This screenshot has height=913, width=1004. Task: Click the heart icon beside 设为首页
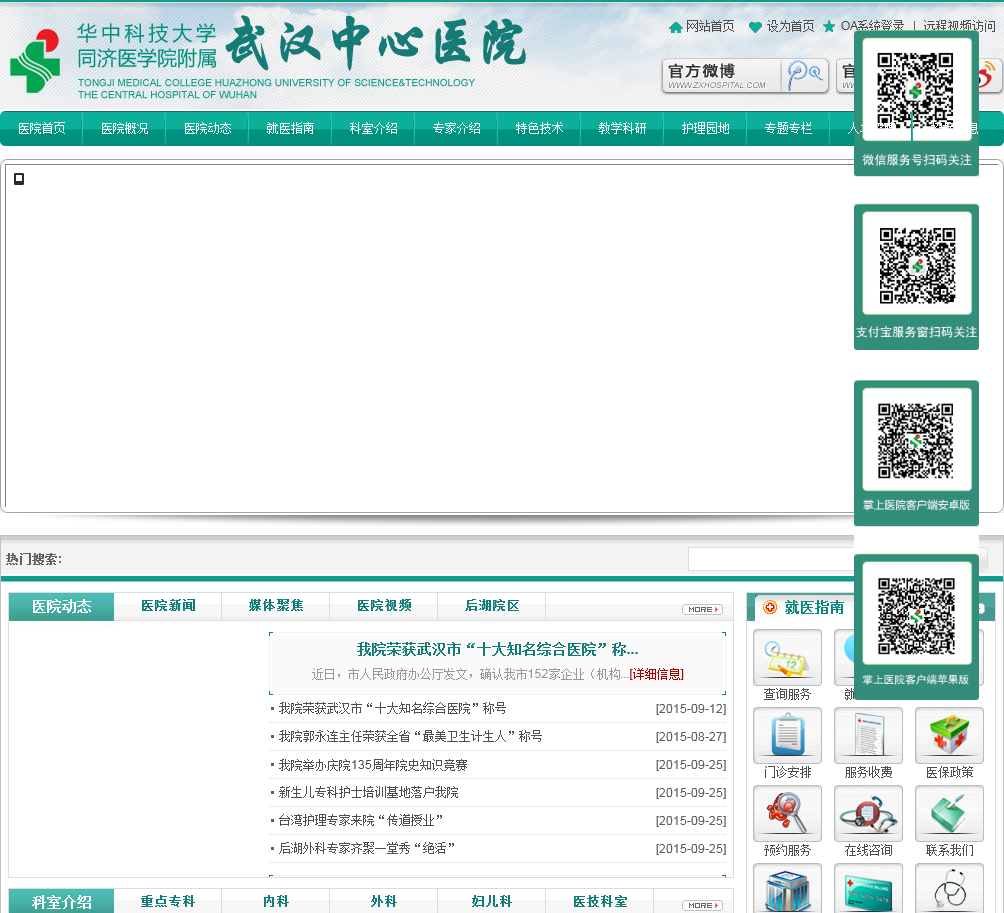756,27
